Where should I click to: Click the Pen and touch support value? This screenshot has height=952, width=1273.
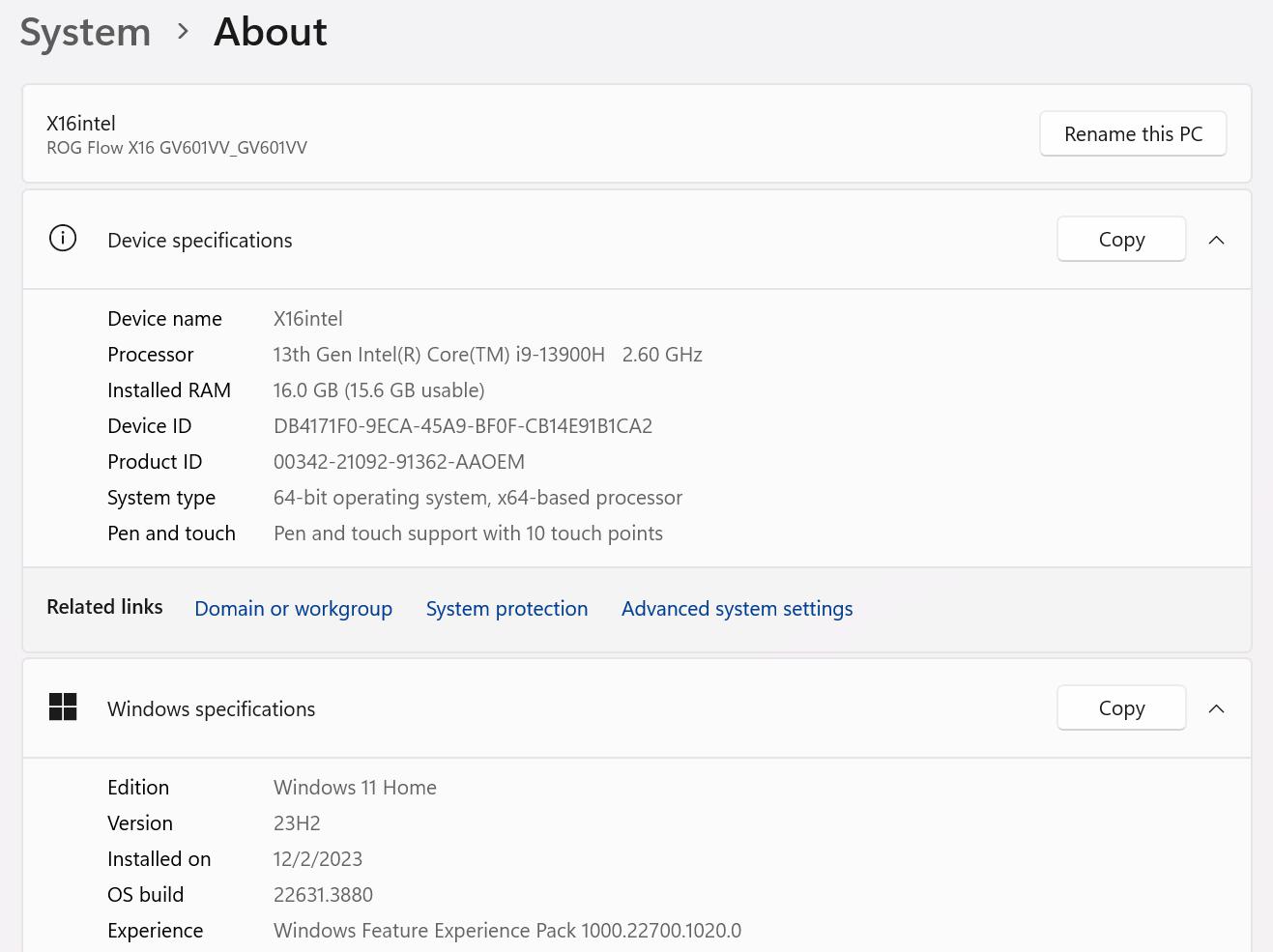468,533
